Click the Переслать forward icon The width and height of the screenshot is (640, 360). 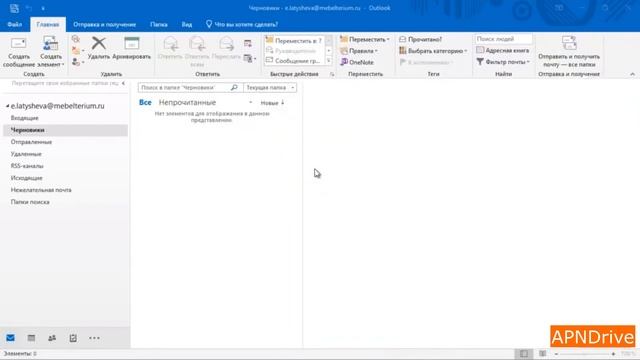226,44
